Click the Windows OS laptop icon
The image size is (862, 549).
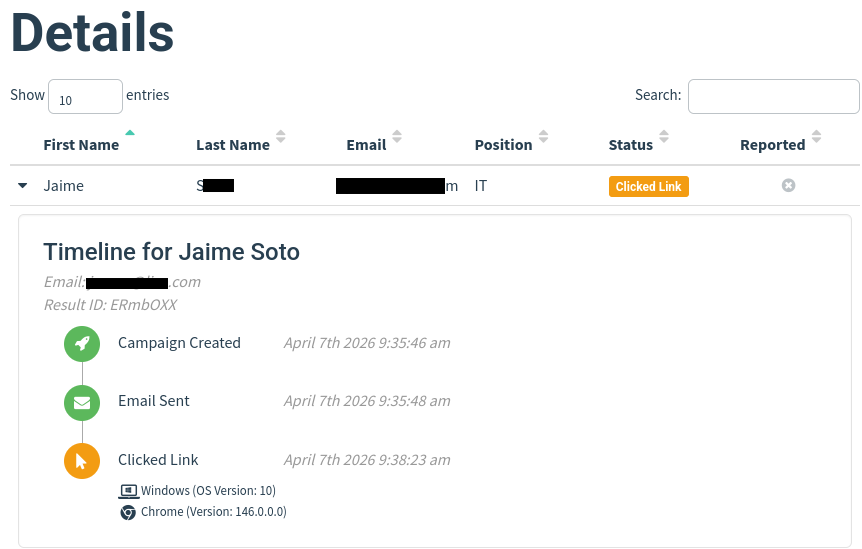[128, 491]
